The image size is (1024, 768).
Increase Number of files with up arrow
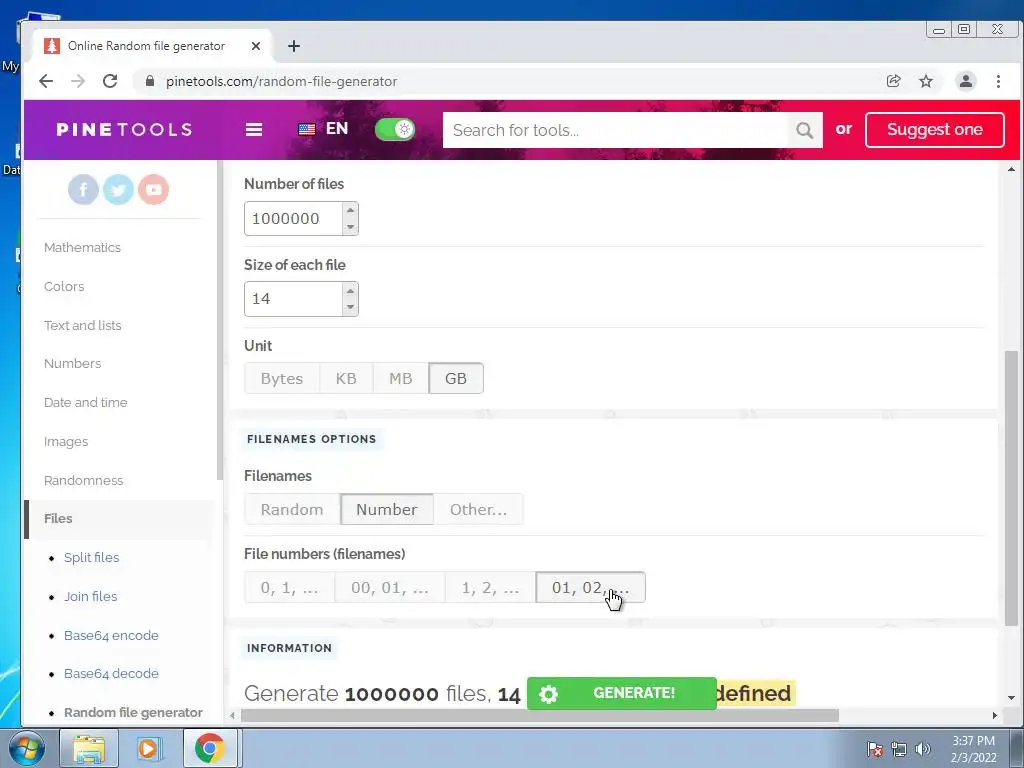pos(350,210)
